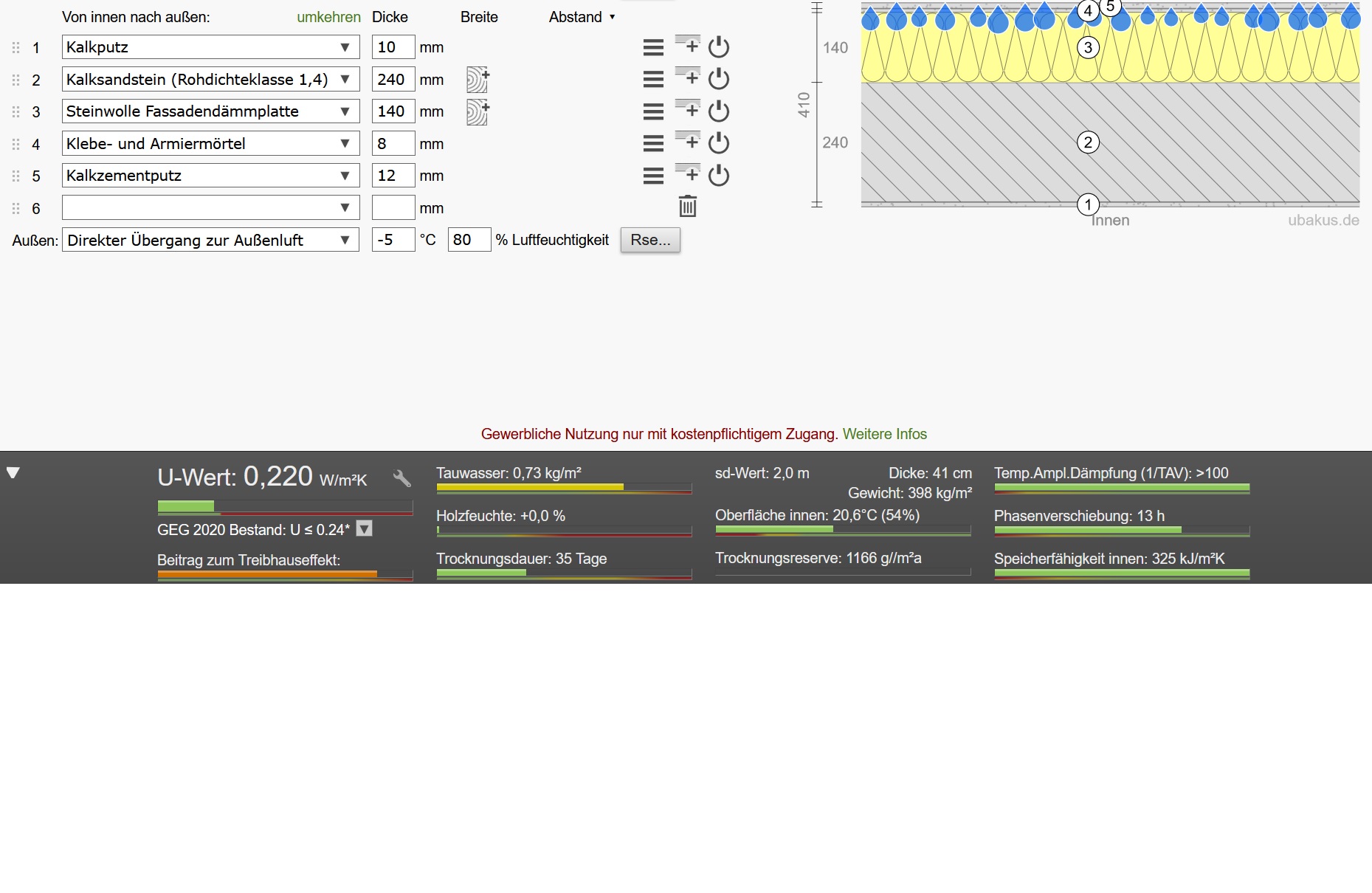1372x893 pixels.
Task: Open hamburger menu for Kalkzementputz layer
Action: click(653, 176)
